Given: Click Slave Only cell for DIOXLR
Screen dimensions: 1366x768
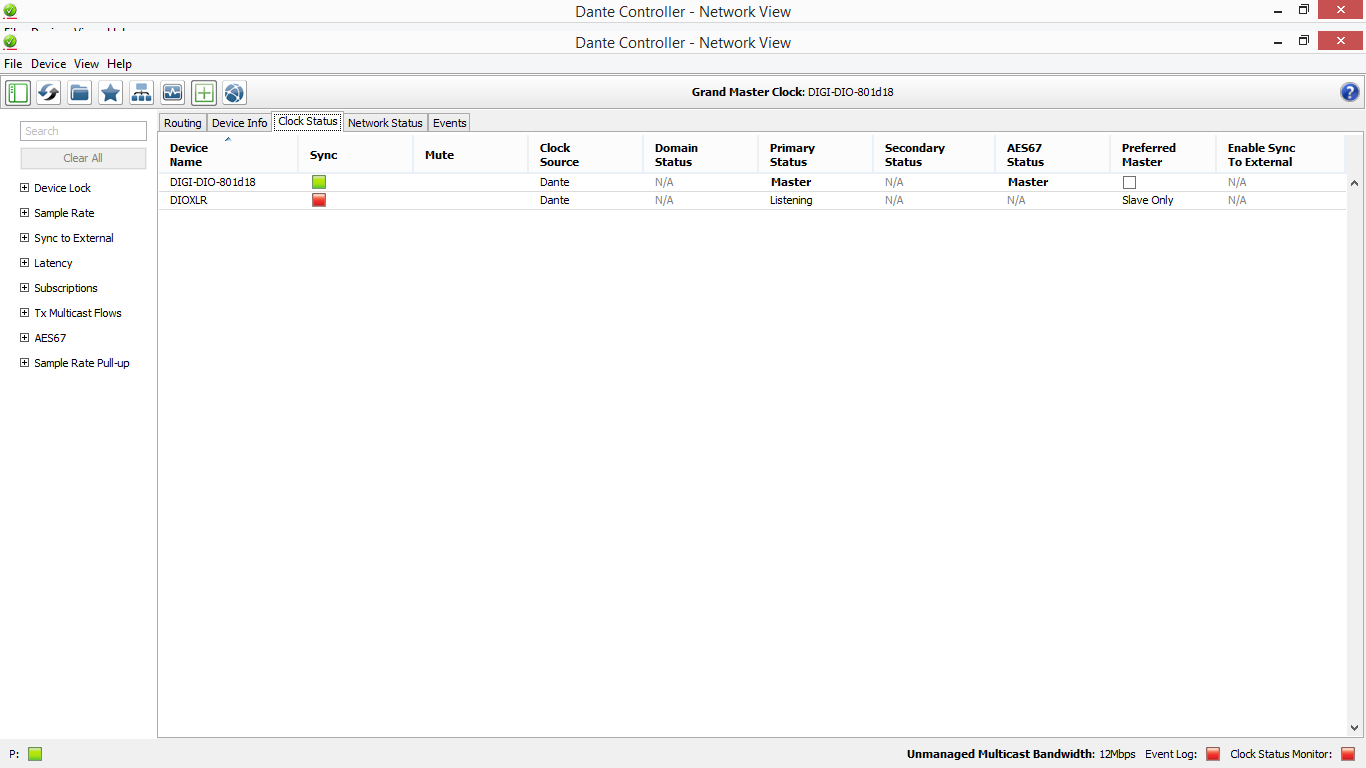Looking at the screenshot, I should [1148, 200].
